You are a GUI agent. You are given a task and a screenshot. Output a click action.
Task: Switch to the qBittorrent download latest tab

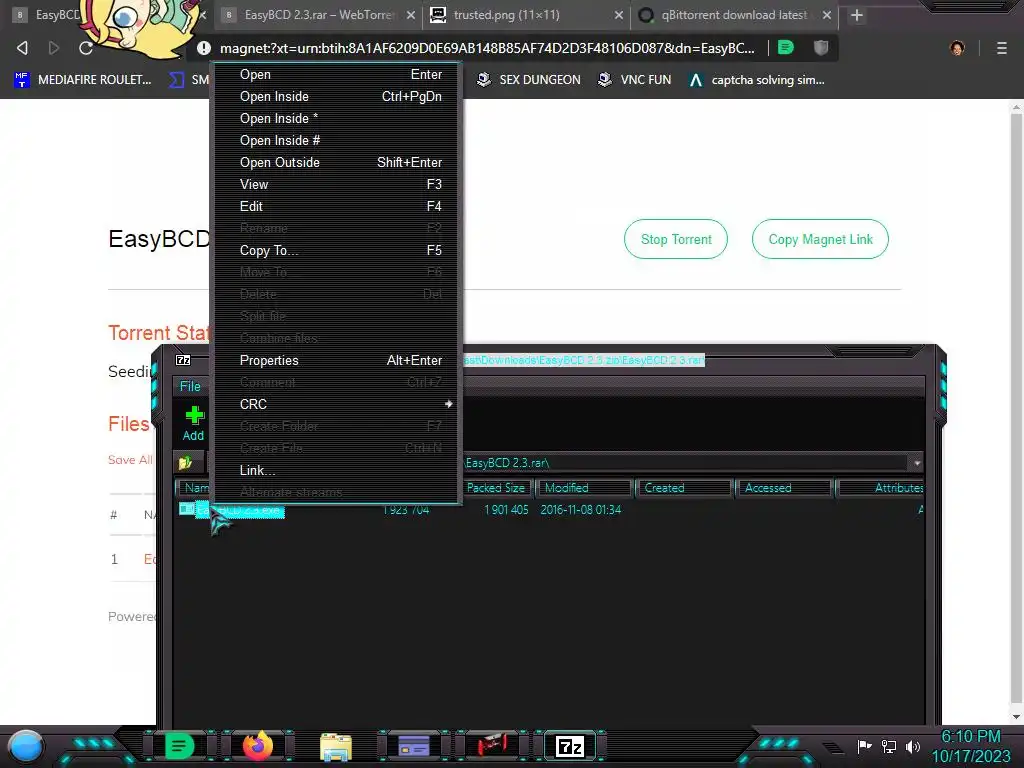[x=733, y=15]
